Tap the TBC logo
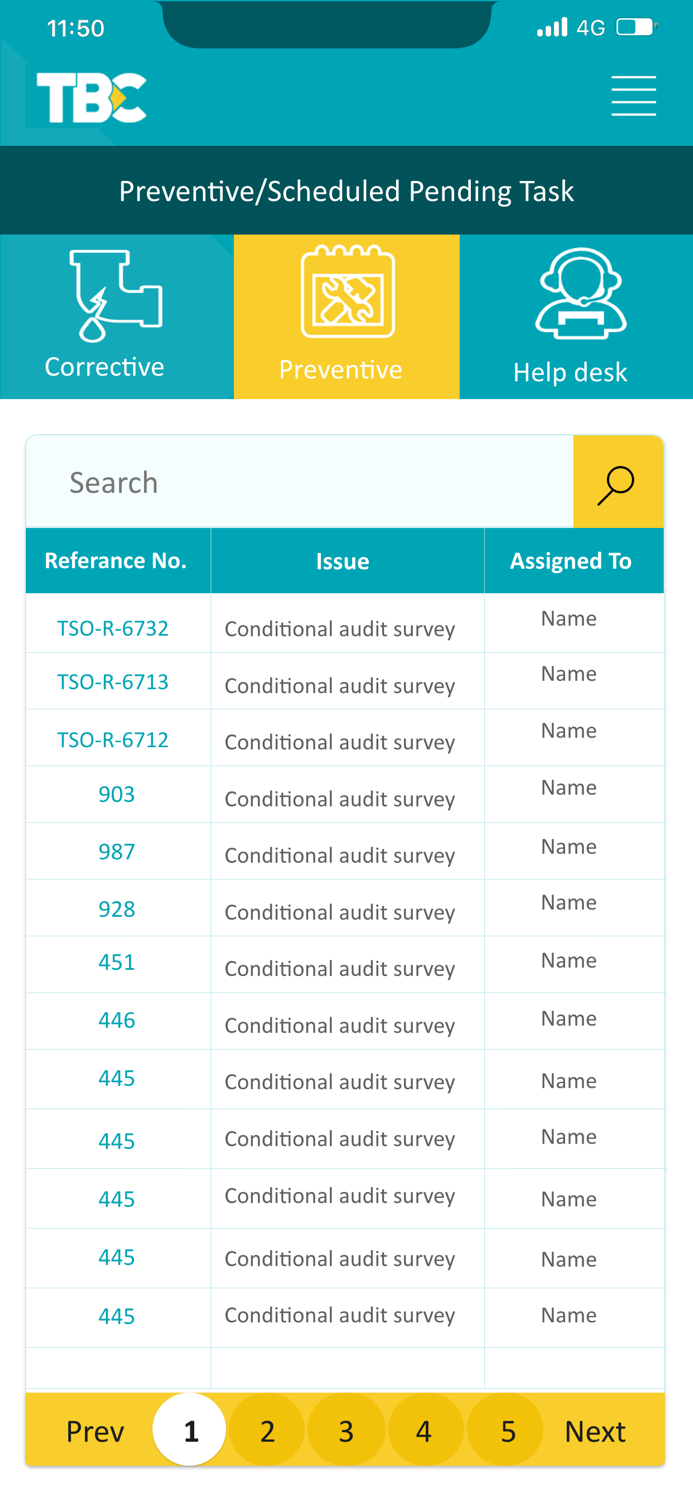Viewport: 693px width, 1500px height. coord(91,98)
